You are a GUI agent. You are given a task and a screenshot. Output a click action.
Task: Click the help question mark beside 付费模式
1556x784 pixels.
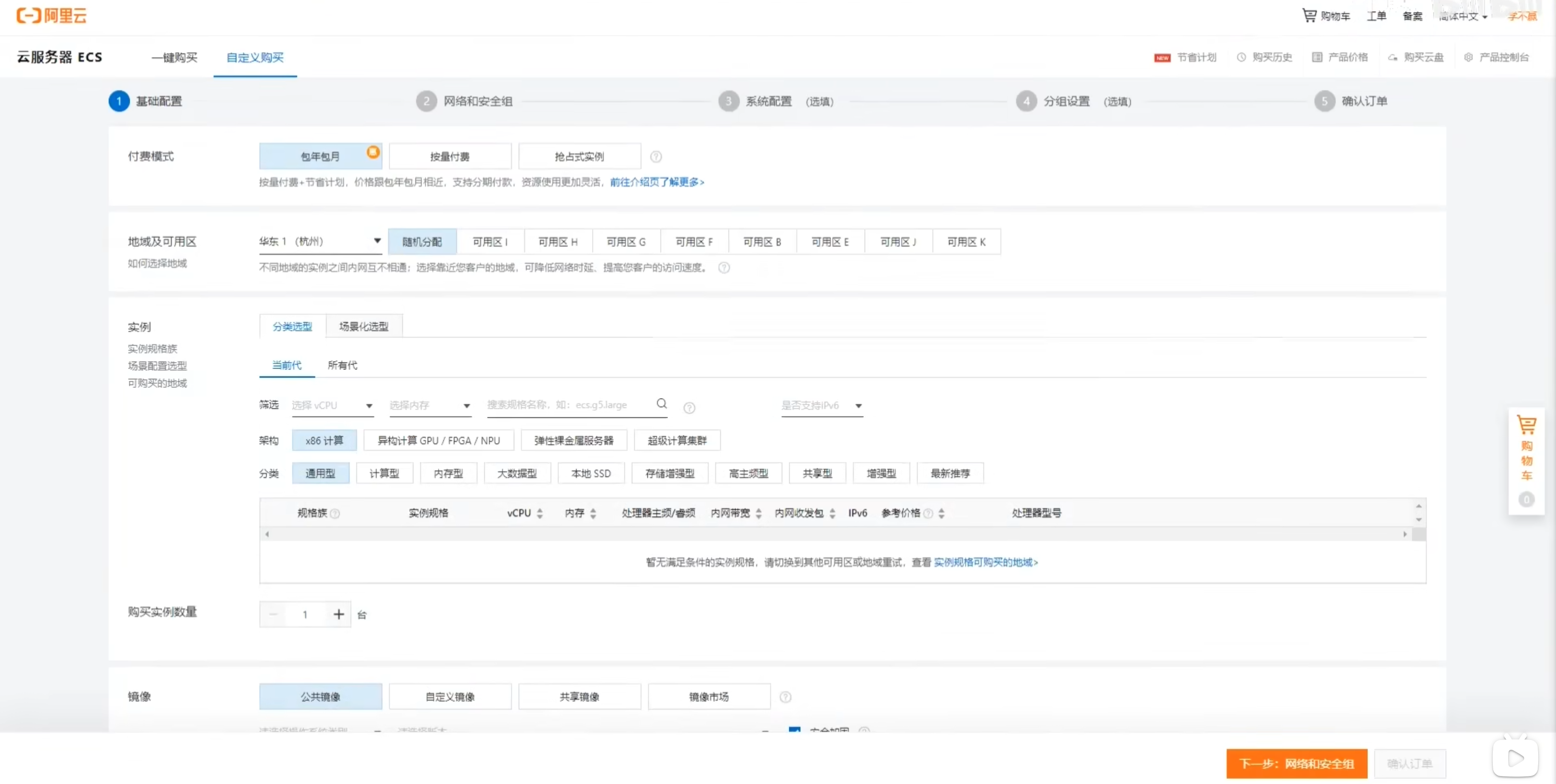[655, 156]
